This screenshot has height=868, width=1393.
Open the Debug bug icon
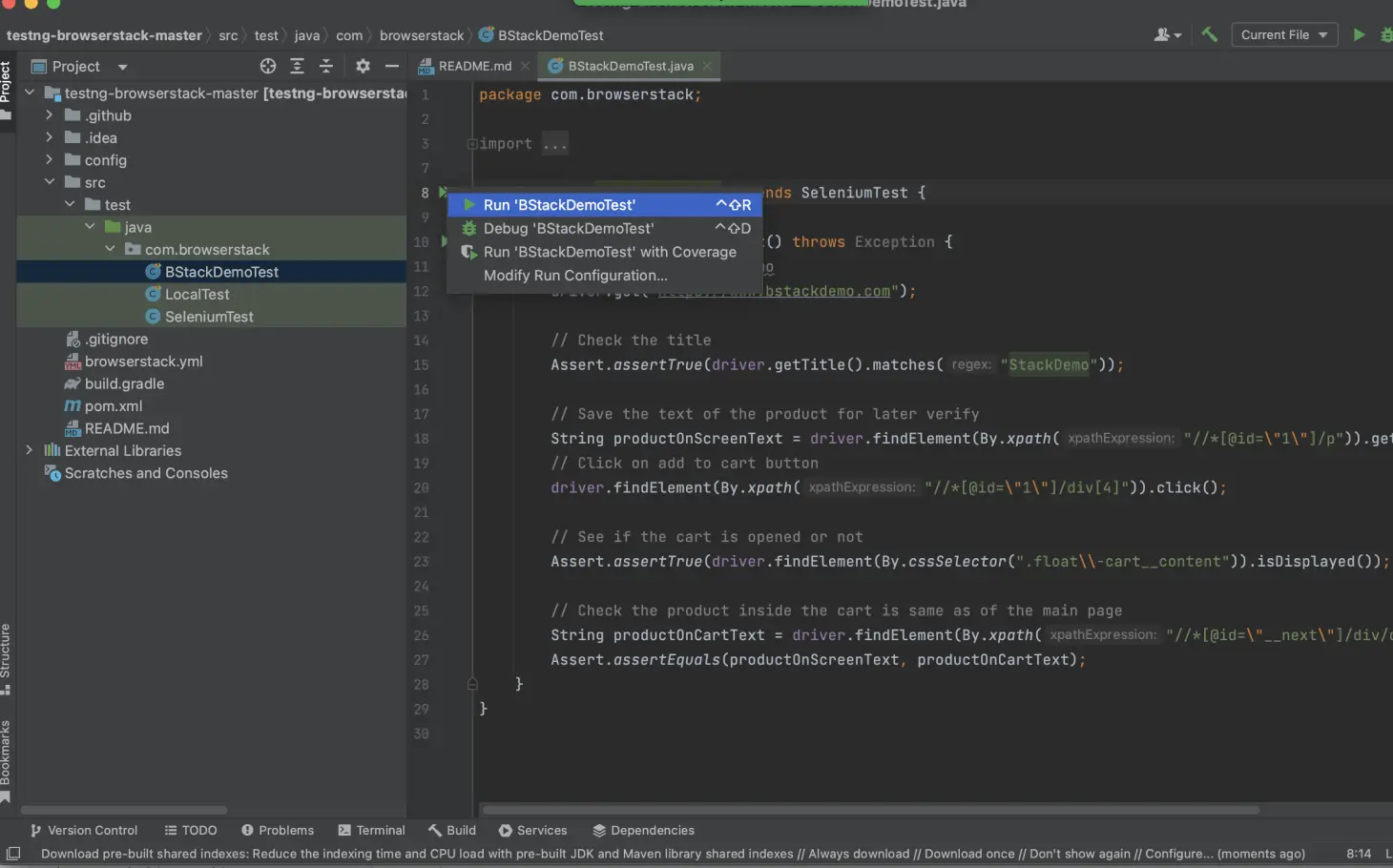1385,34
